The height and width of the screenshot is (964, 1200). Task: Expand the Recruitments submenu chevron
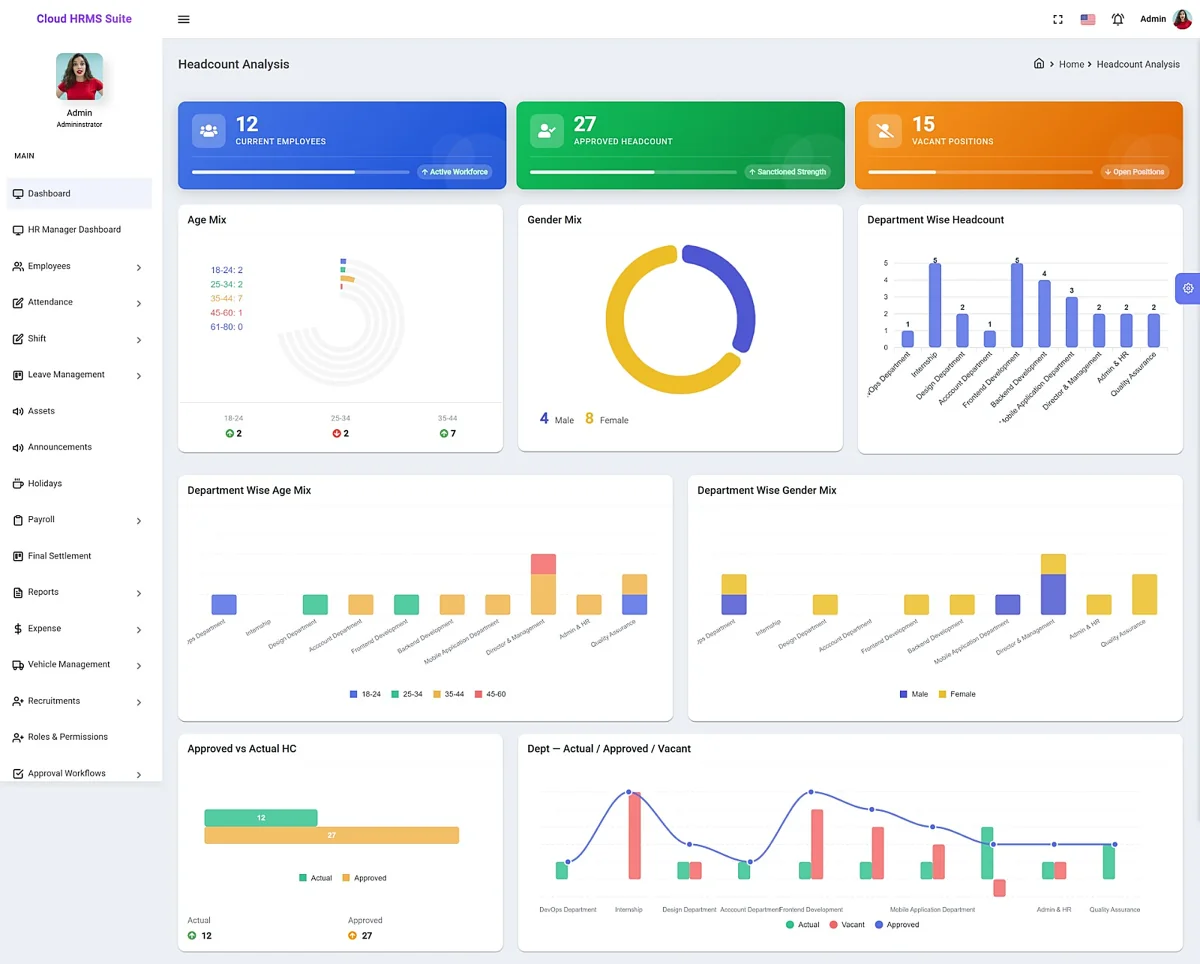click(139, 702)
